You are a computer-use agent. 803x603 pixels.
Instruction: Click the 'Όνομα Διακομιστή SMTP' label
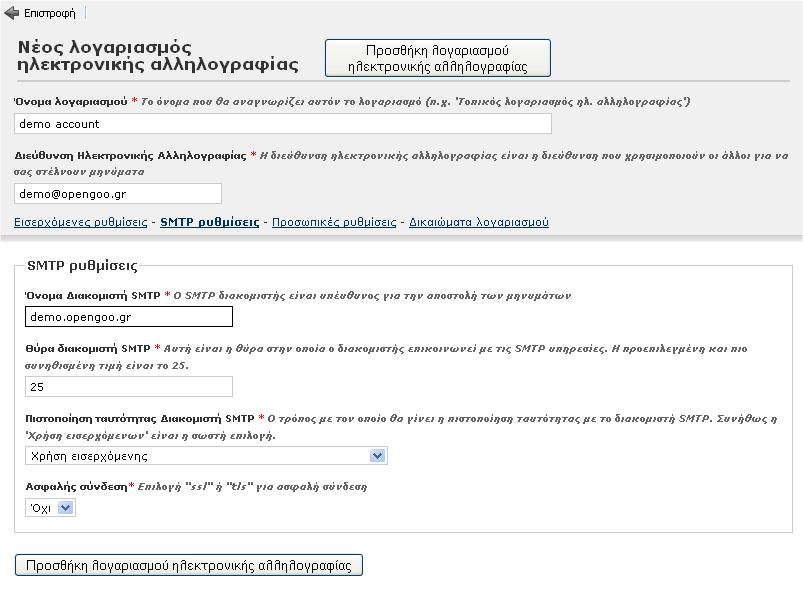pyautogui.click(x=92, y=296)
